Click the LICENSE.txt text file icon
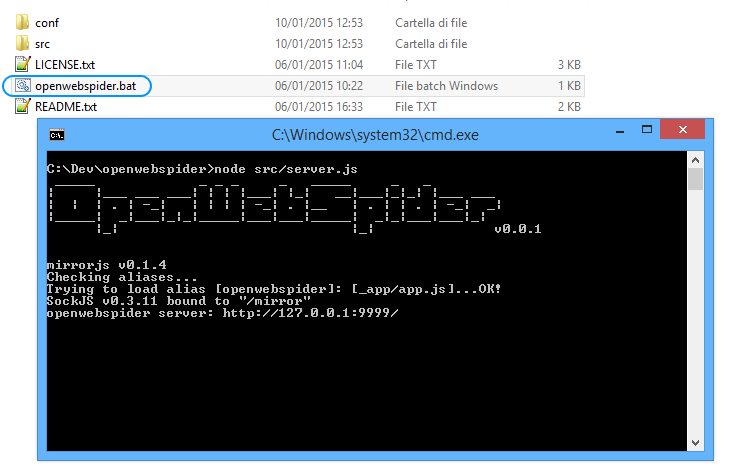The image size is (730, 469). (24, 65)
